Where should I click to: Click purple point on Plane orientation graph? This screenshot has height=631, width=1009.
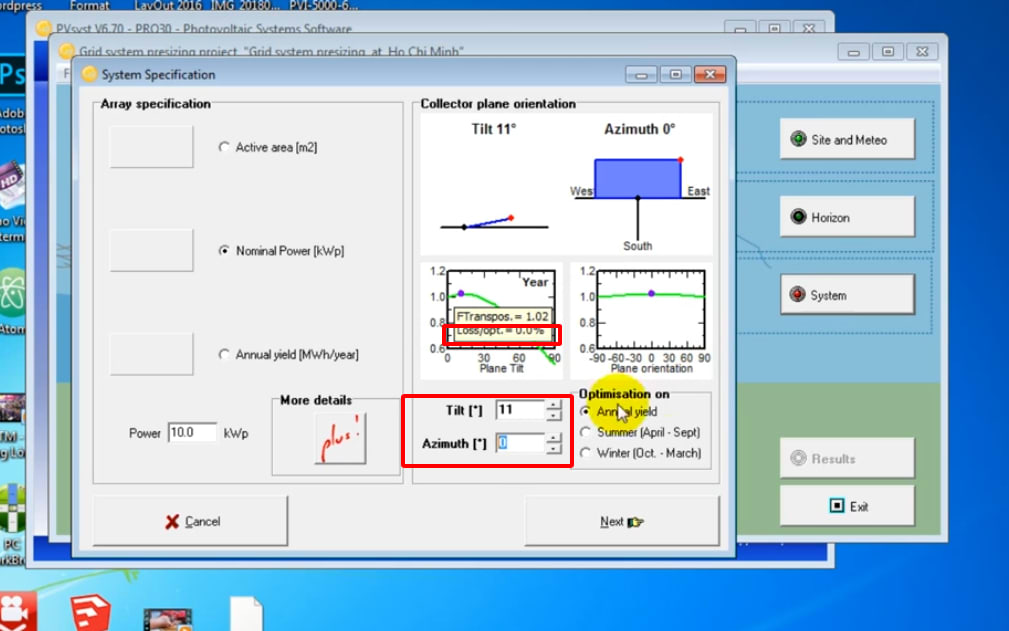click(651, 293)
